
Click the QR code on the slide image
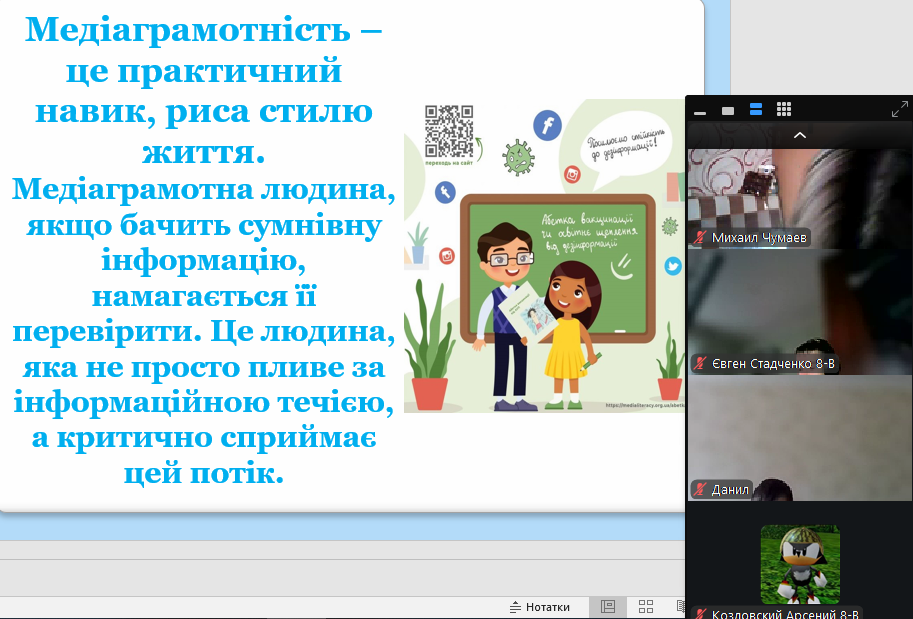coord(449,130)
